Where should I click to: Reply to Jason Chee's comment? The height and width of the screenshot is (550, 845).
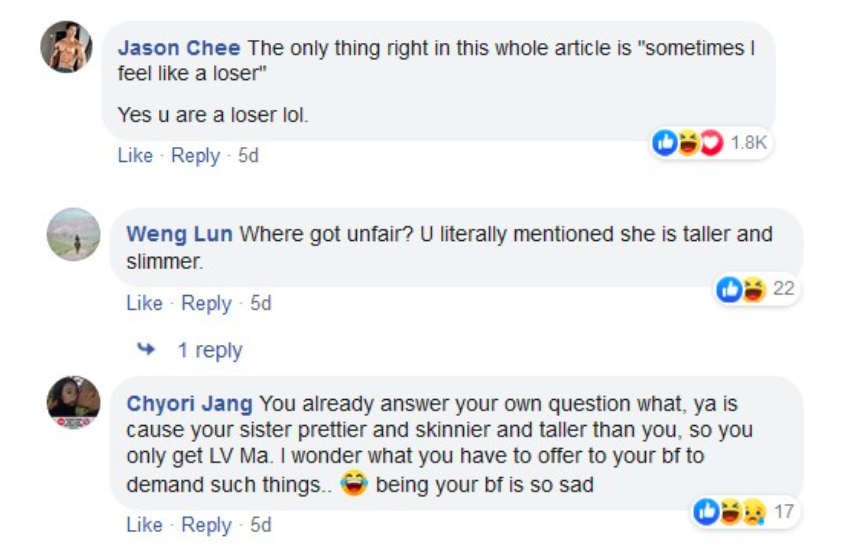195,156
